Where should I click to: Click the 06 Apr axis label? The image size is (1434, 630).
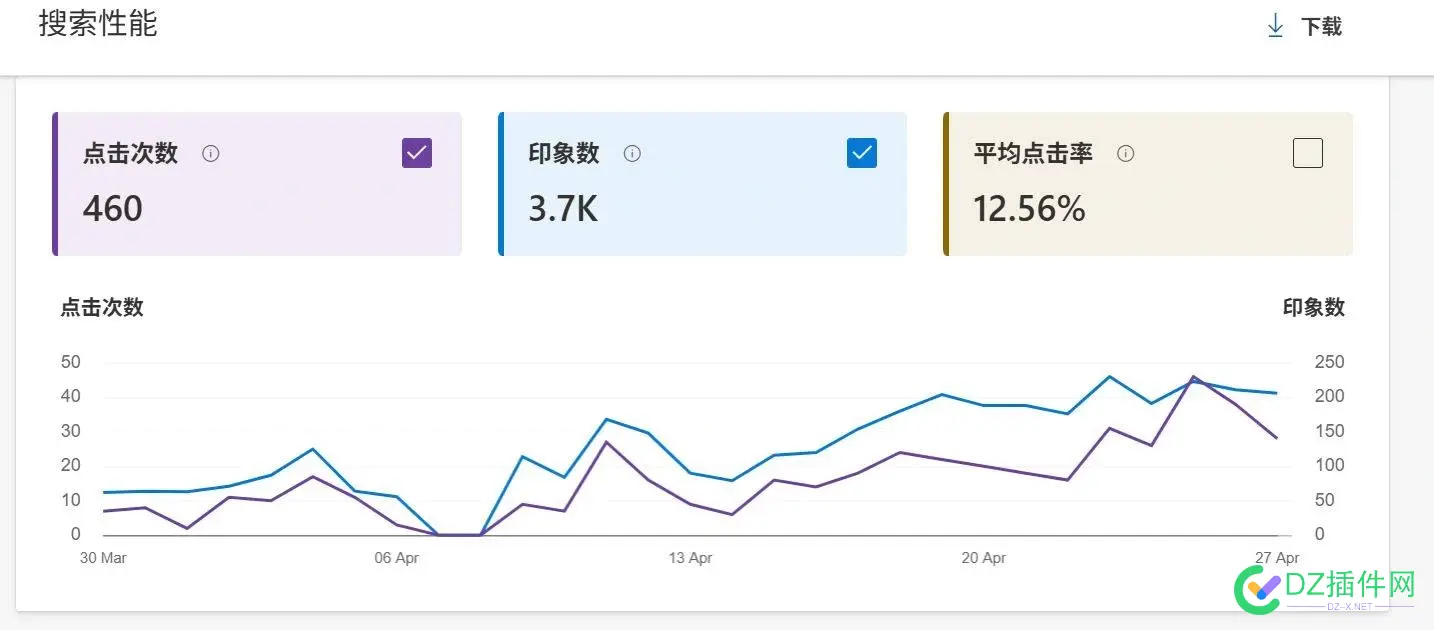click(396, 557)
